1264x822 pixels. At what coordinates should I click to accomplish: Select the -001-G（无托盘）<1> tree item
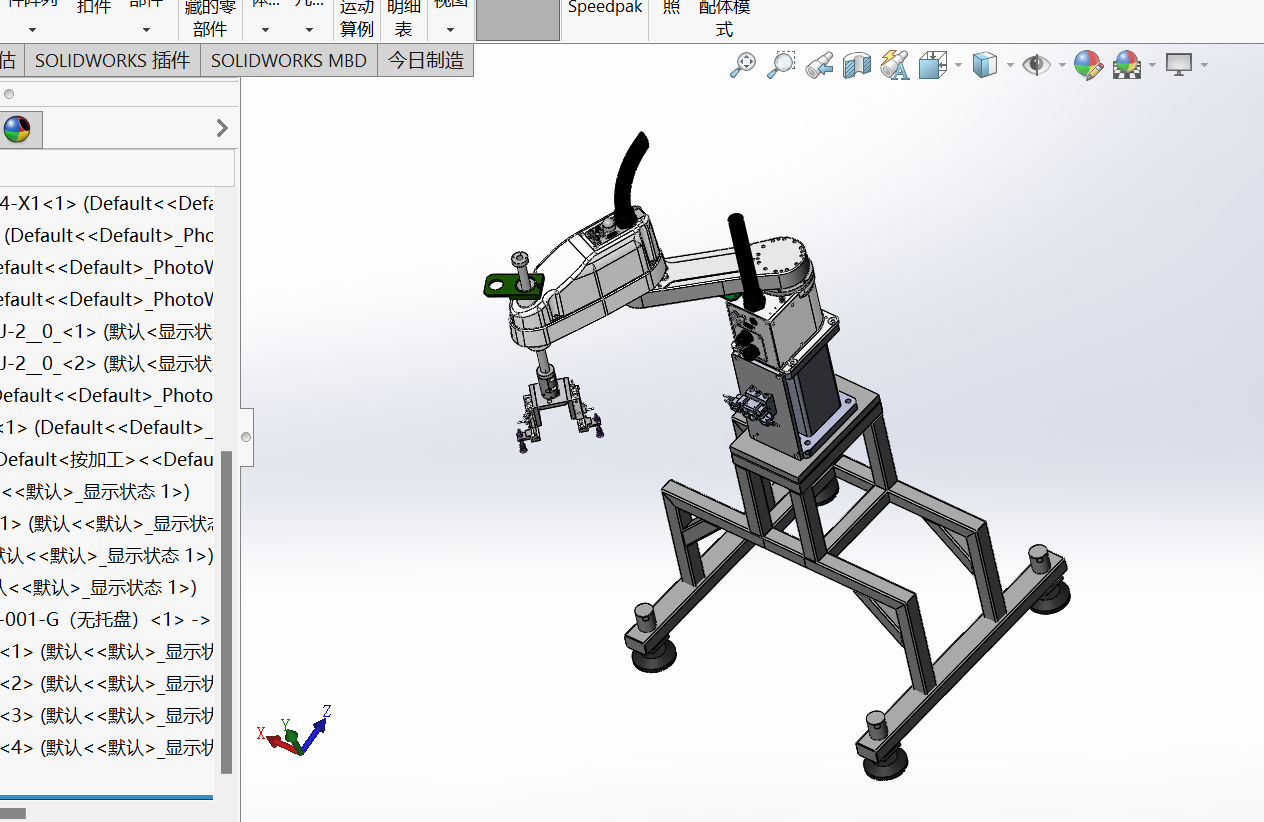tap(107, 619)
